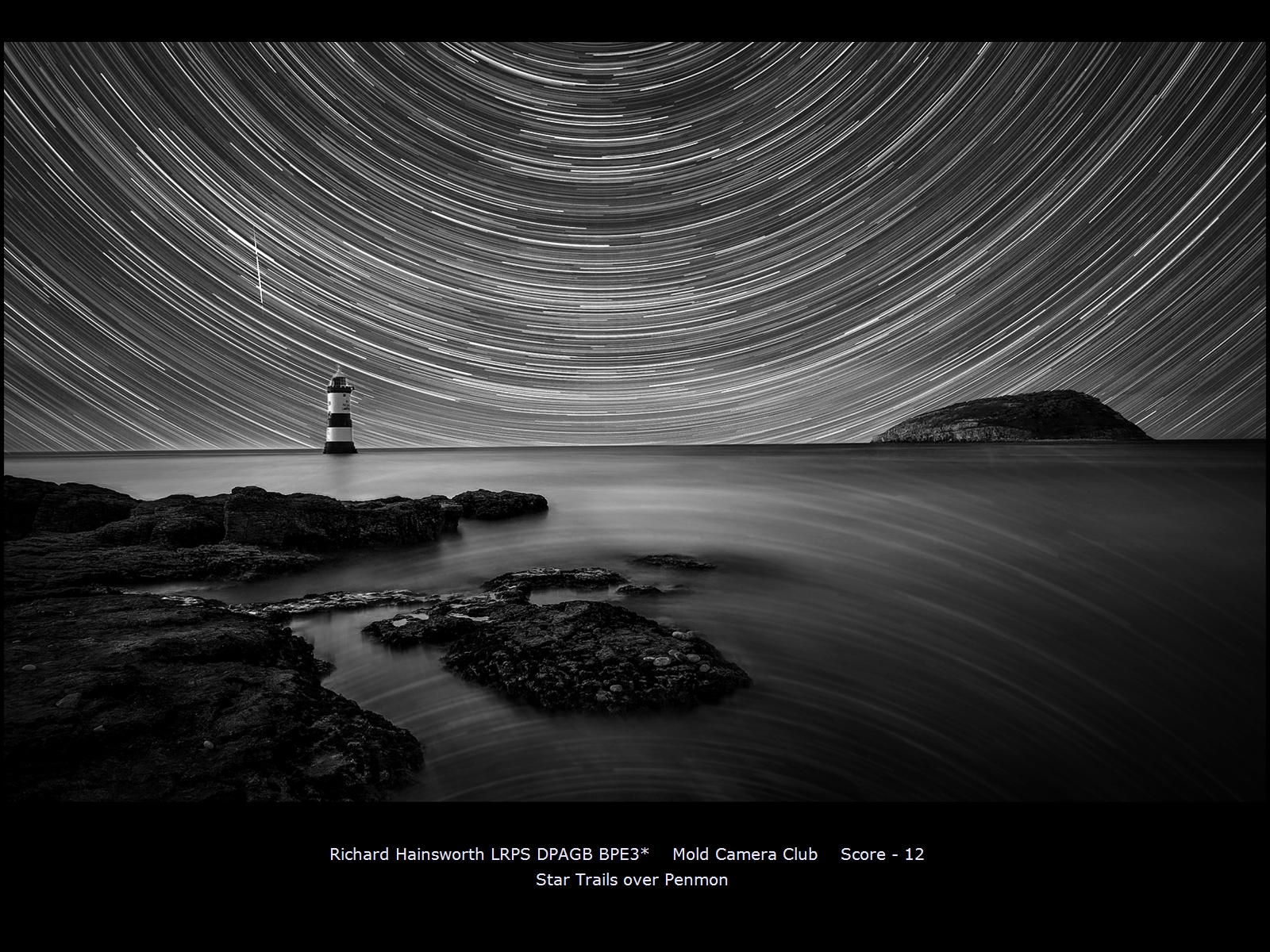Click the Score - 12 label
The image size is (1270, 952).
coord(882,854)
